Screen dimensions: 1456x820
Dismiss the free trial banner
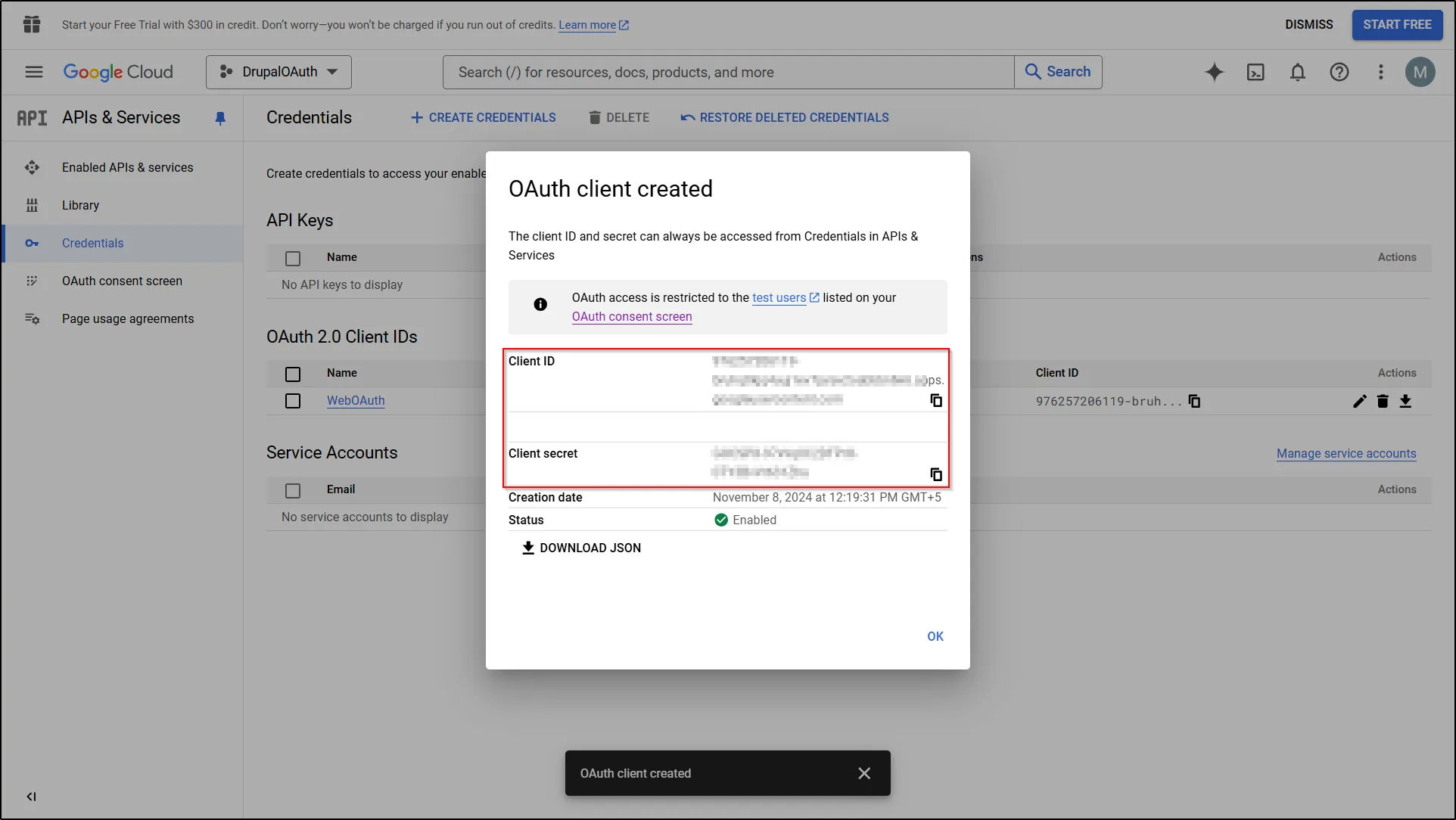point(1309,24)
